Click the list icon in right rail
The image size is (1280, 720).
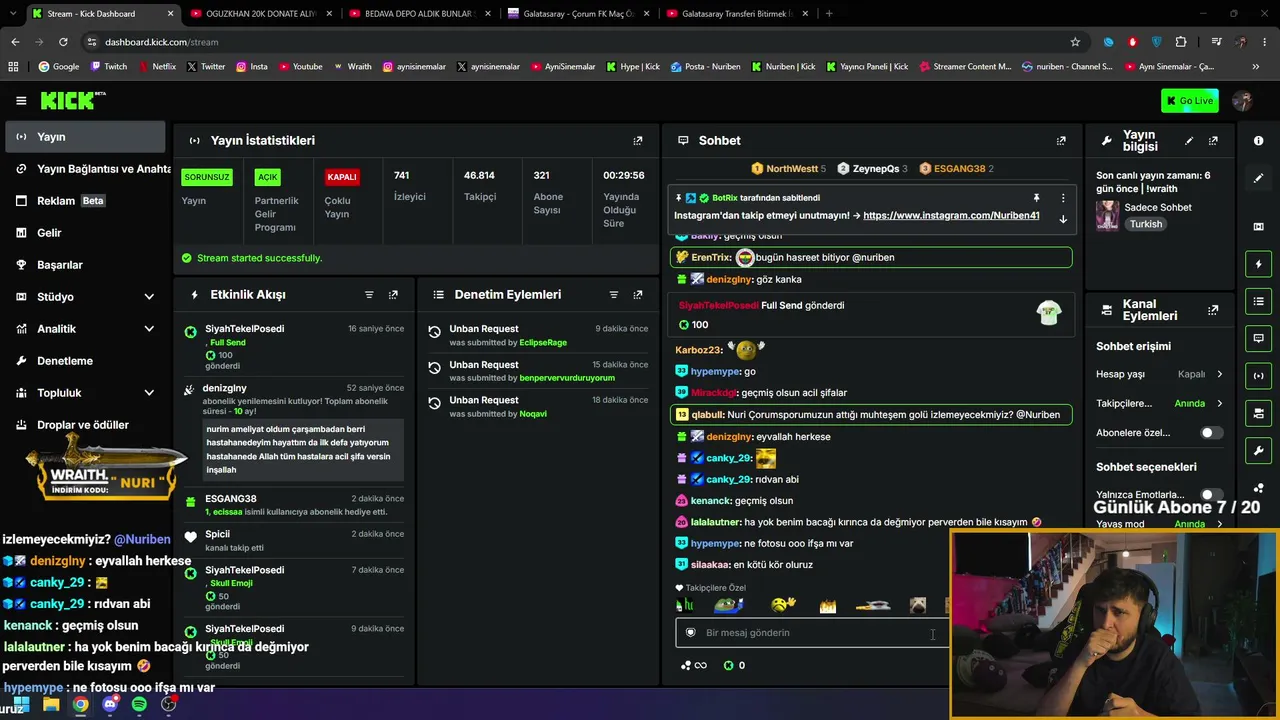pos(1258,301)
